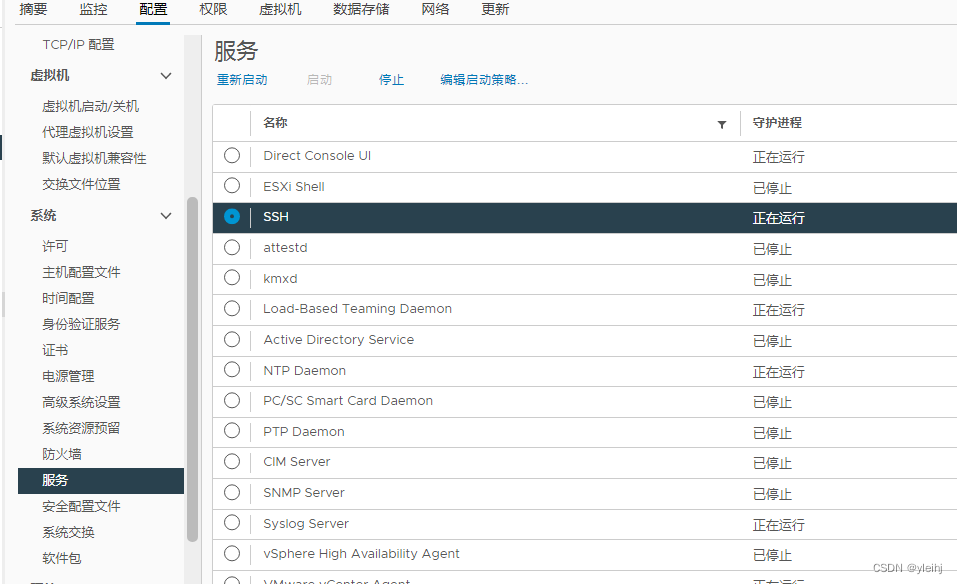Open 默认虚拟机兼容性
The height and width of the screenshot is (584, 957).
94,158
